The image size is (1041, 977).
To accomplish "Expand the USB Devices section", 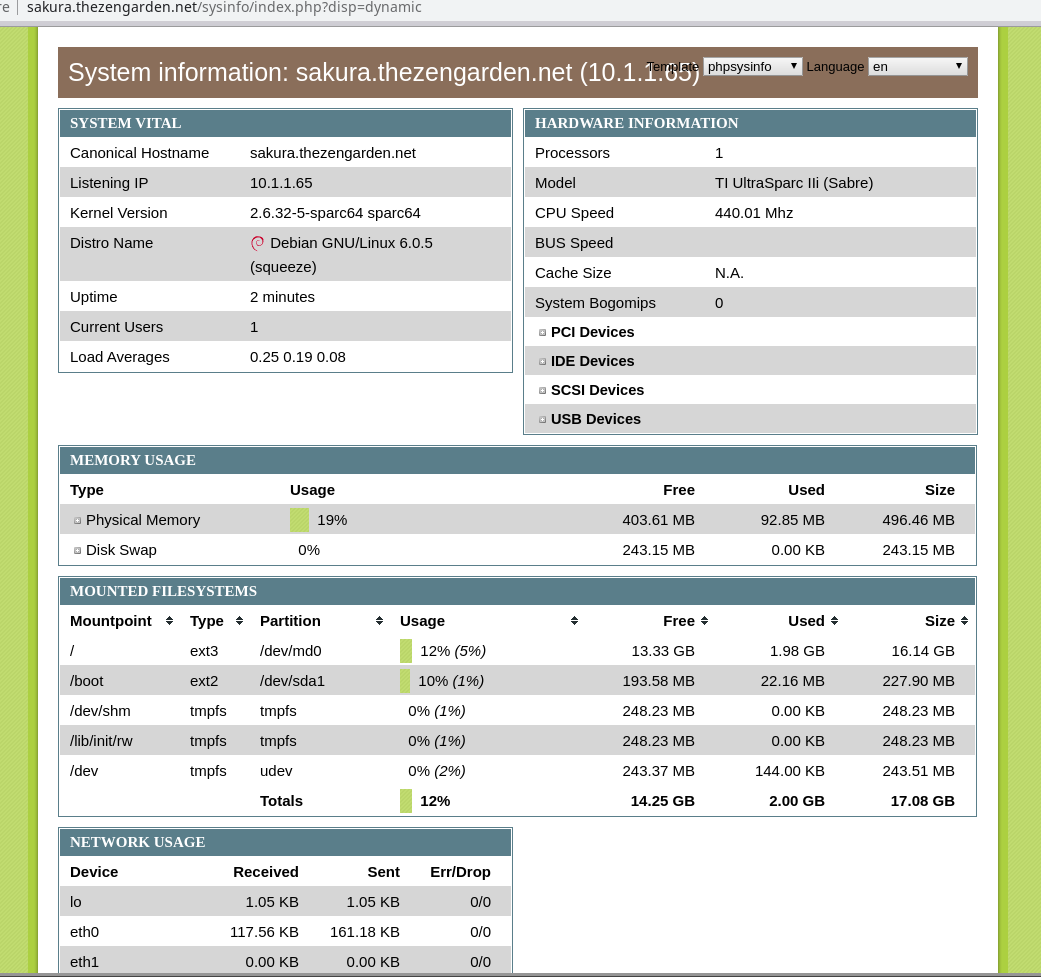I will coord(542,420).
